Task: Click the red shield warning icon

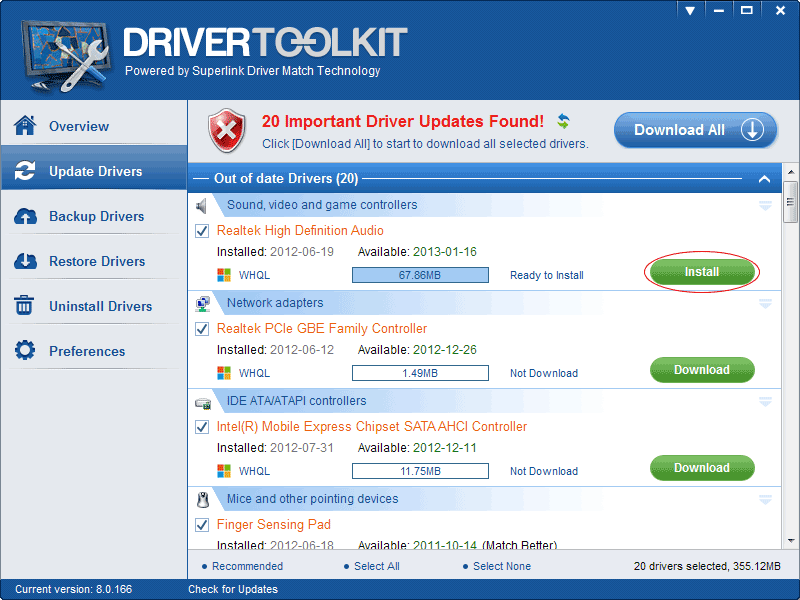Action: (x=227, y=131)
